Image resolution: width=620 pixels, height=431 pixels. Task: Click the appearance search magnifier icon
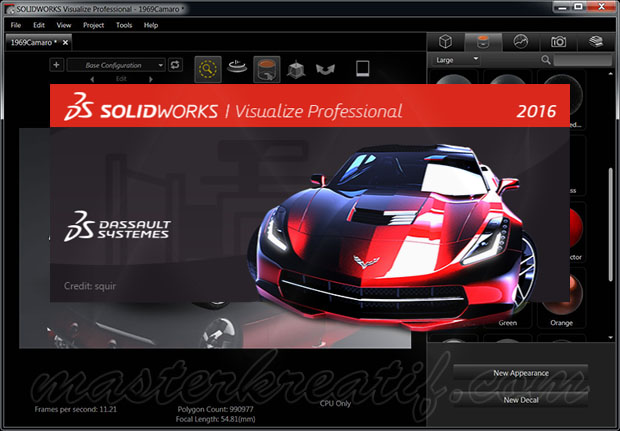point(546,60)
